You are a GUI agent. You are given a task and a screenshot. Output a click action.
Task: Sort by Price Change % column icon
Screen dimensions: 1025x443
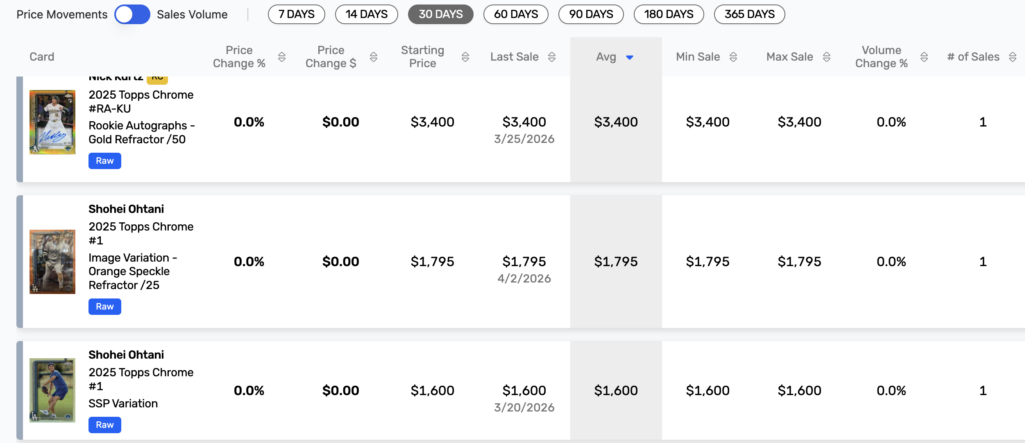tap(282, 57)
